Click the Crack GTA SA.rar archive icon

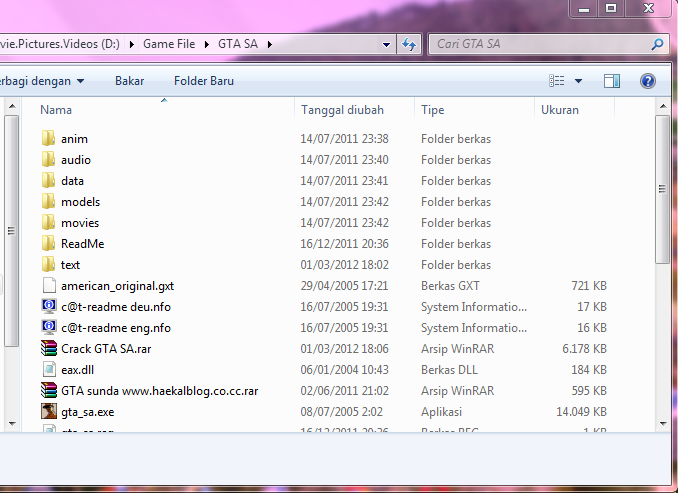point(49,349)
